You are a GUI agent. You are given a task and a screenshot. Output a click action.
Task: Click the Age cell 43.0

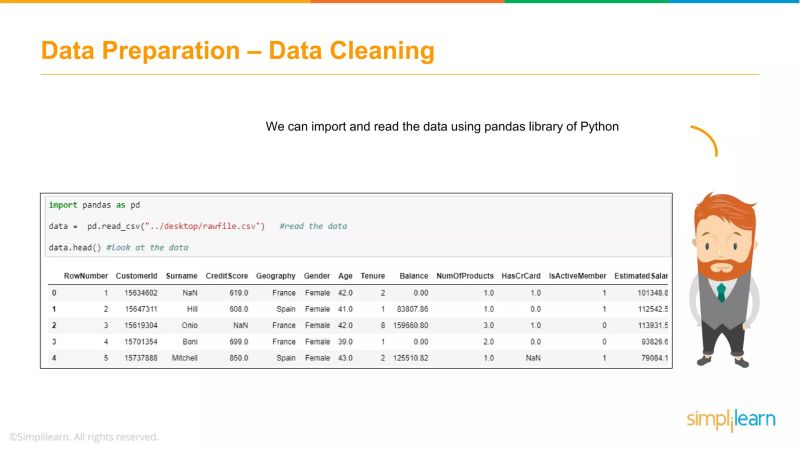[x=345, y=358]
